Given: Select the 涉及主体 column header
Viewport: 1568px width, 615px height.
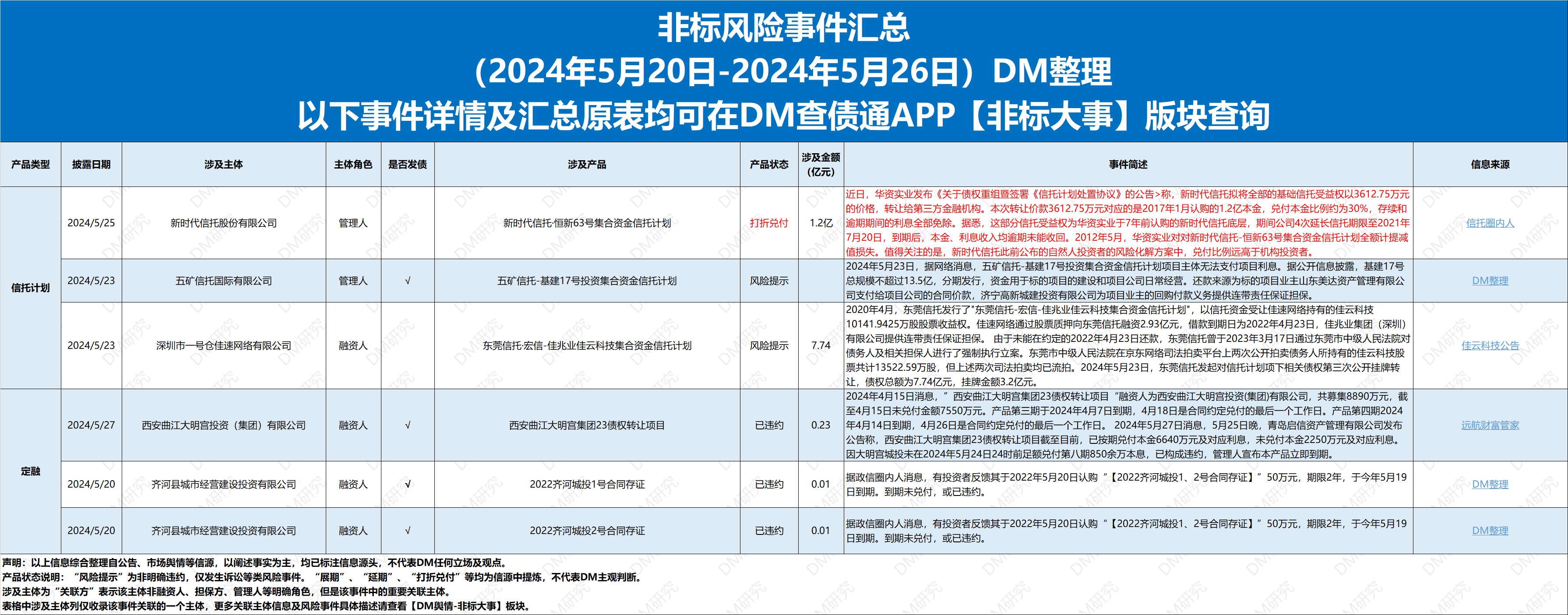Looking at the screenshot, I should pos(223,164).
